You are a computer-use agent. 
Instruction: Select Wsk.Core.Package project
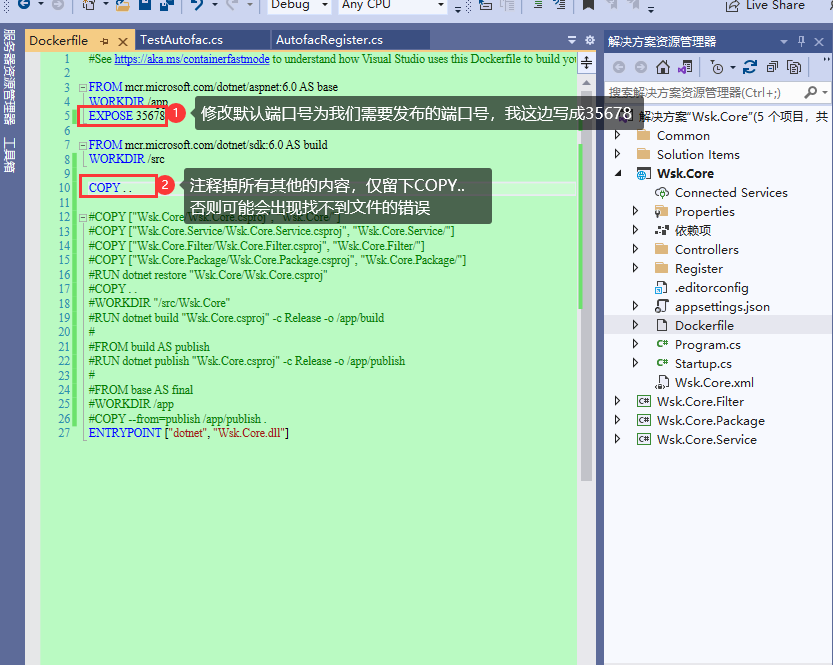(x=711, y=421)
